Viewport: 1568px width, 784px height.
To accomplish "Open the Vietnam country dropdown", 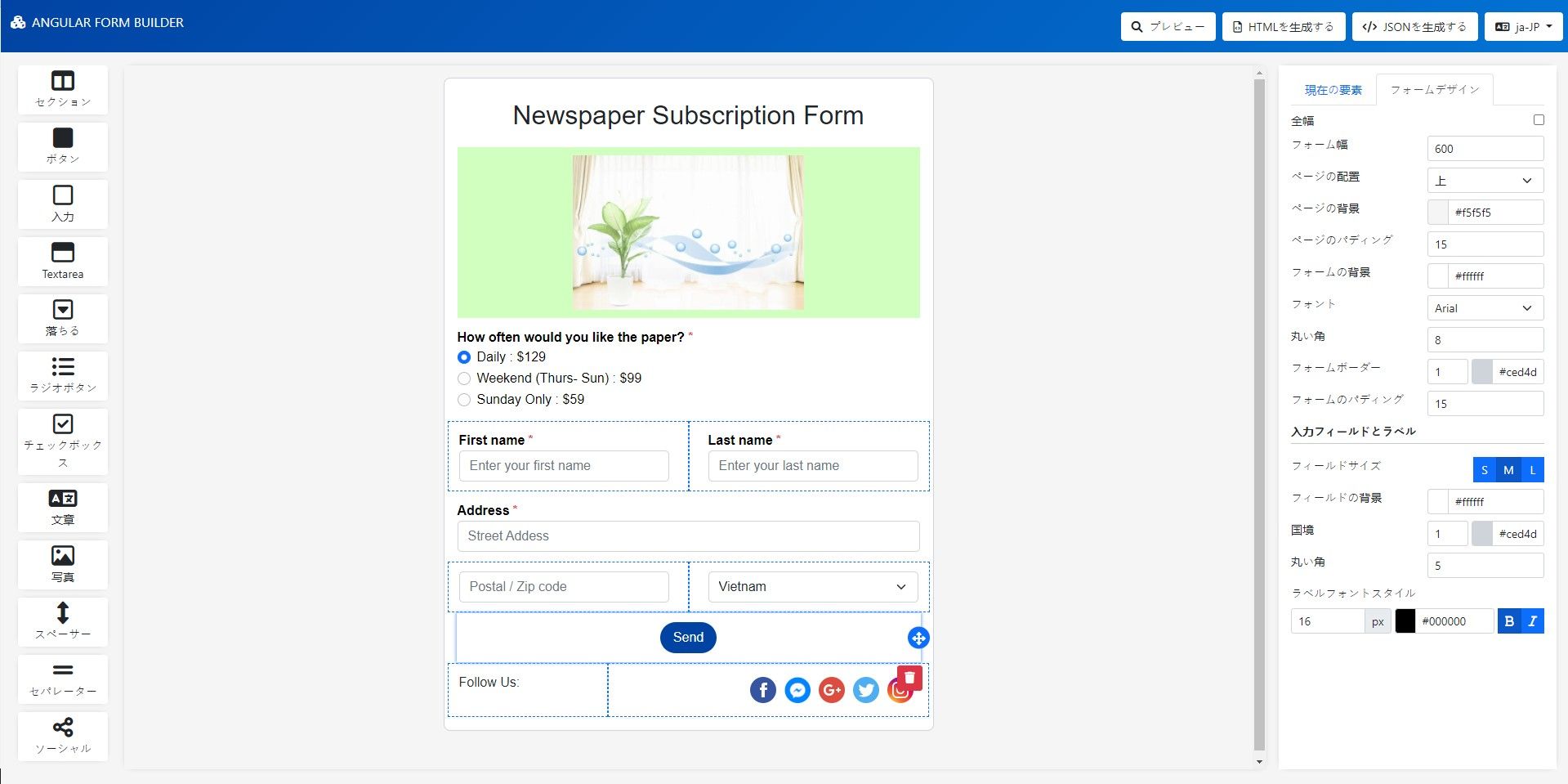I will (x=813, y=587).
